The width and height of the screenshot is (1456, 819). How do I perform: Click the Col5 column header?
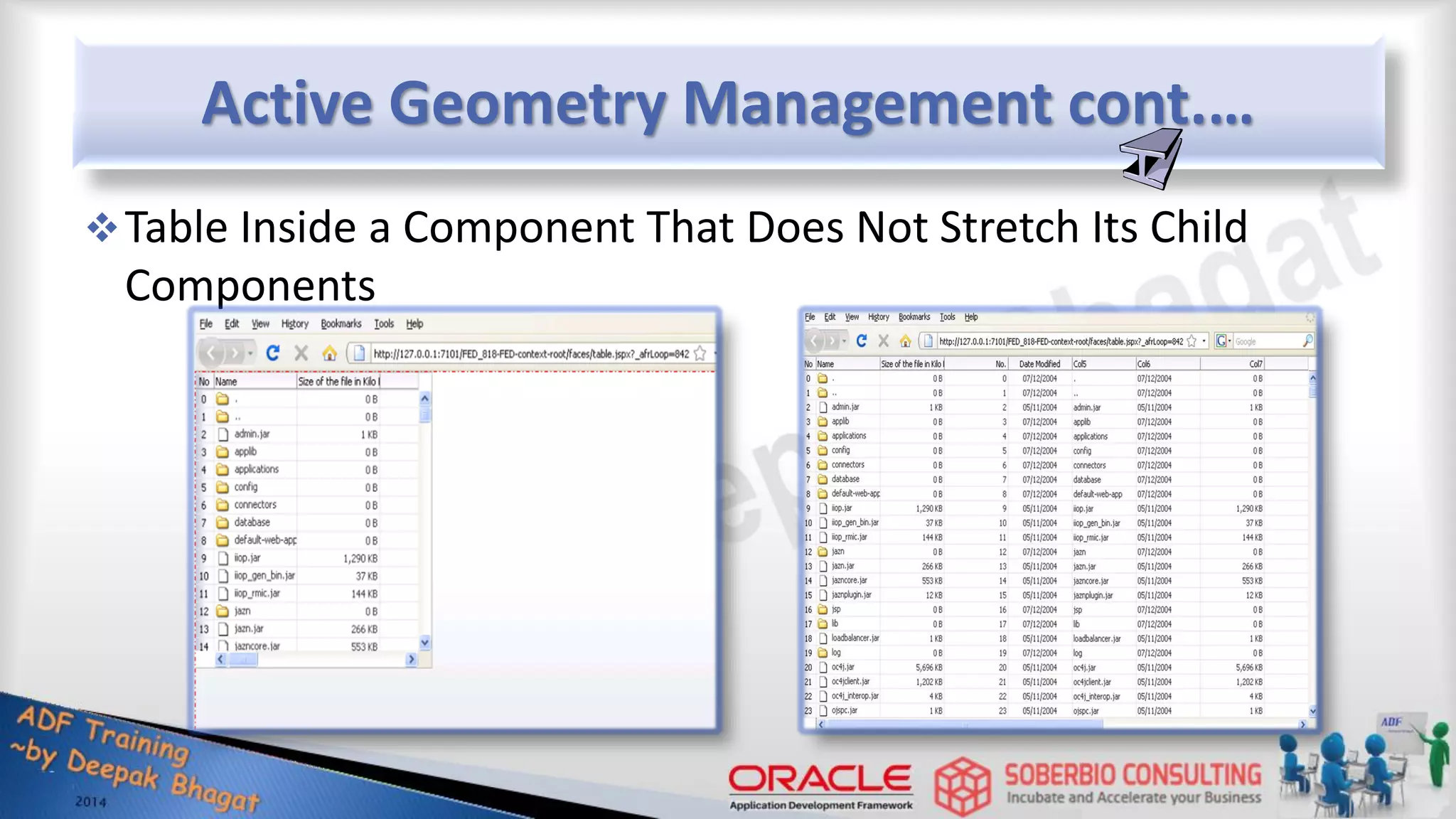coord(1080,364)
